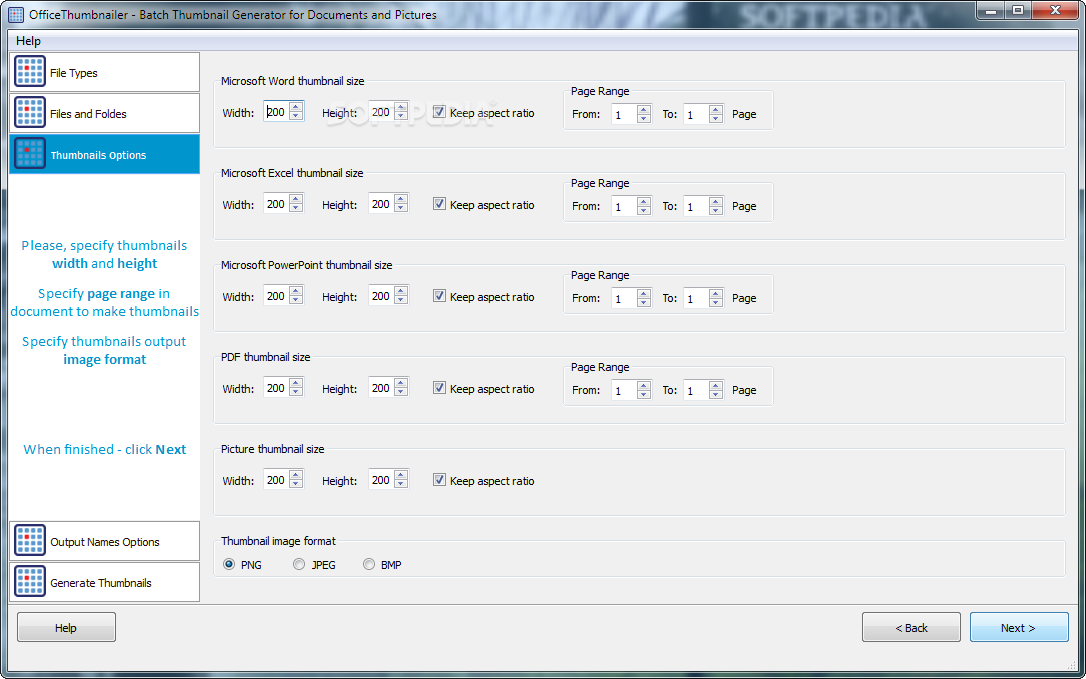Screen dimensions: 1086x679
Task: Click the Generate Thumbnails sidebar icon
Action: point(30,582)
